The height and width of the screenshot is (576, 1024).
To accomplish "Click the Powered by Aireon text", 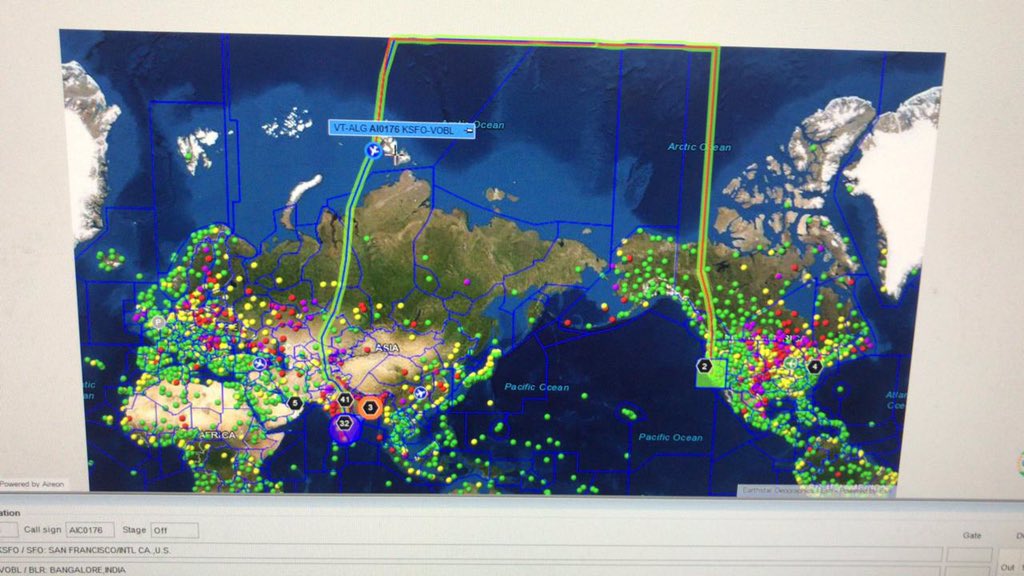I will coord(32,484).
